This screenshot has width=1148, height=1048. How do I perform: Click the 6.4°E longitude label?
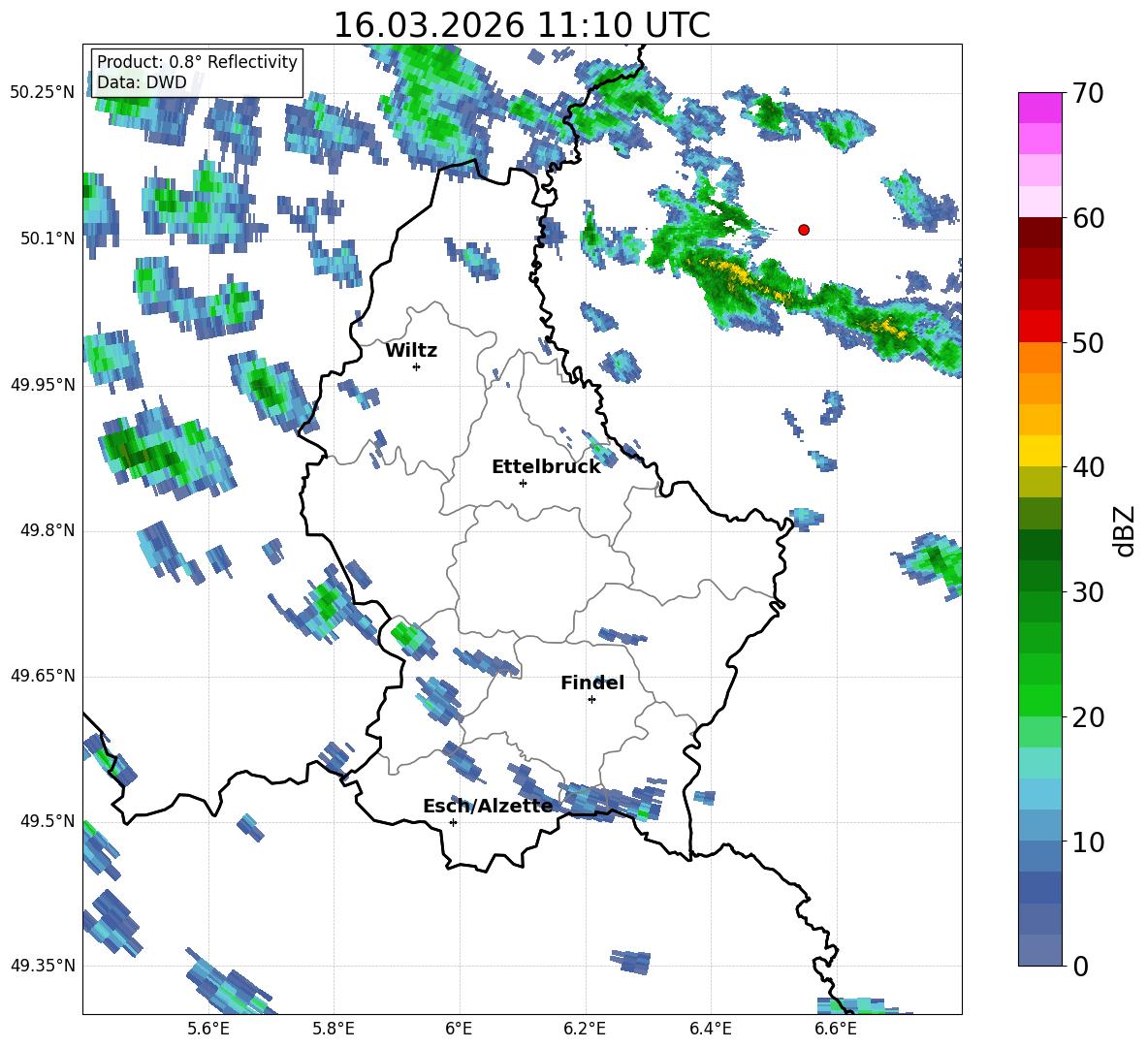[x=710, y=1029]
